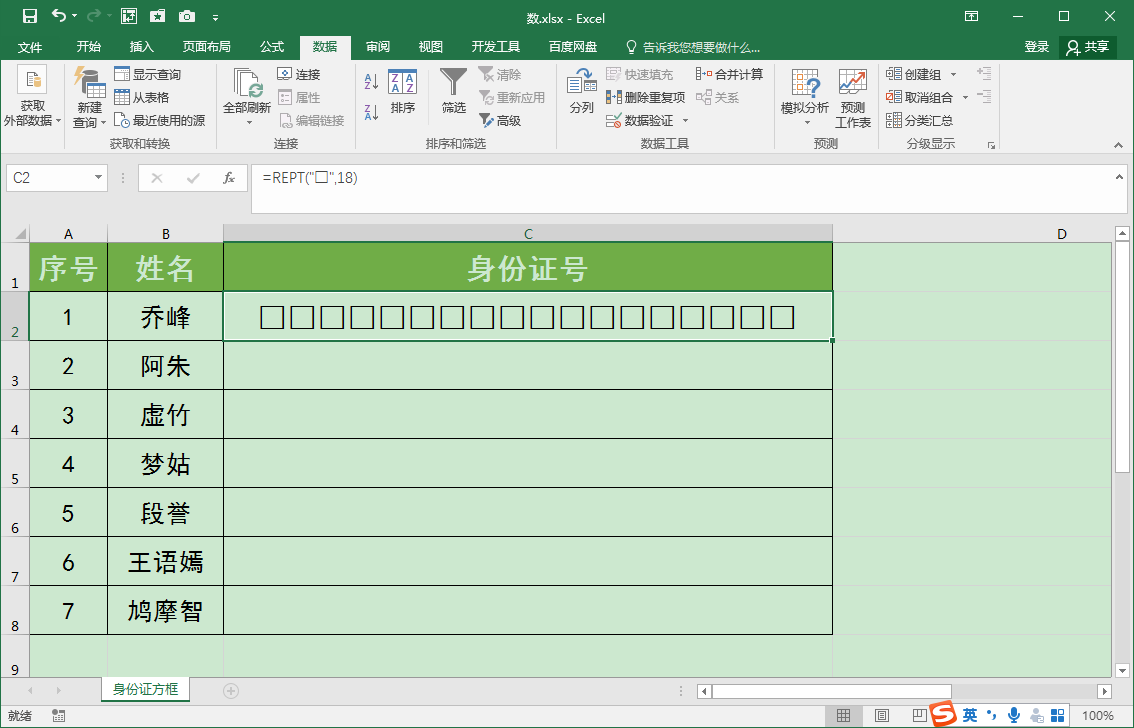Click the add new sheet plus icon
The image size is (1134, 728).
click(231, 691)
